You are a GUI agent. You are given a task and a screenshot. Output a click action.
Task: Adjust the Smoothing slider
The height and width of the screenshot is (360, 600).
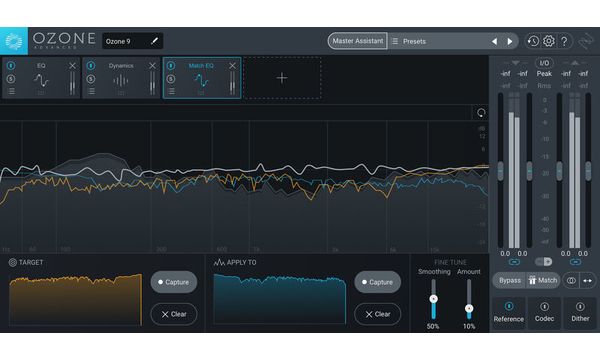[433, 299]
